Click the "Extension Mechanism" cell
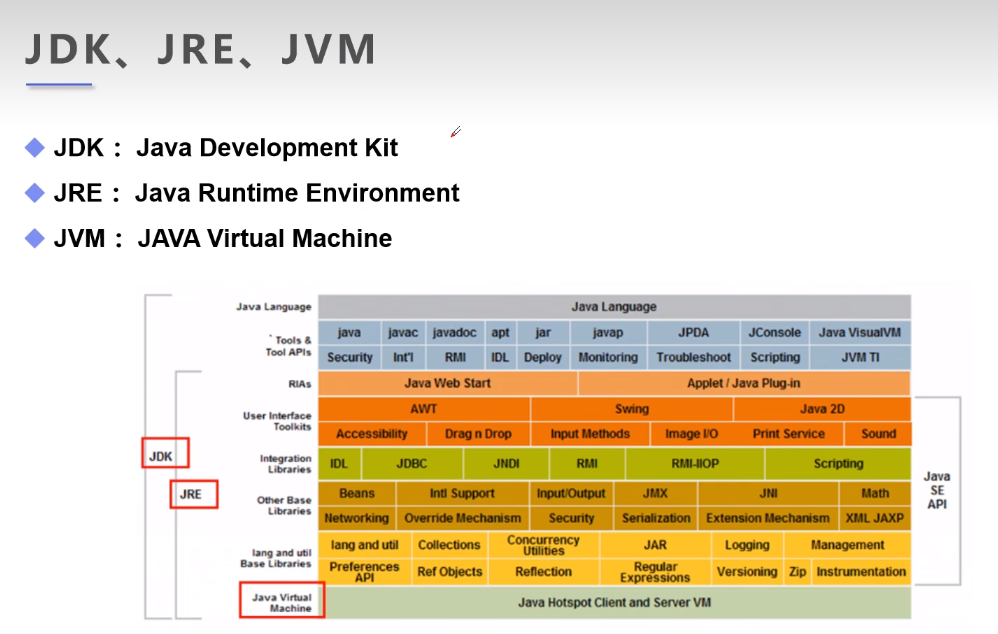The width and height of the screenshot is (998, 634). (x=768, y=518)
